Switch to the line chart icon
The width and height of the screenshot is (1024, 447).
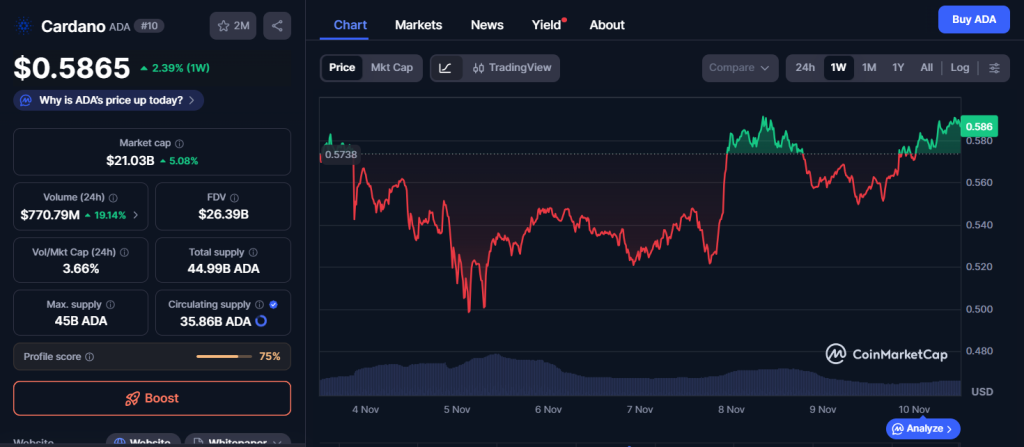[446, 68]
